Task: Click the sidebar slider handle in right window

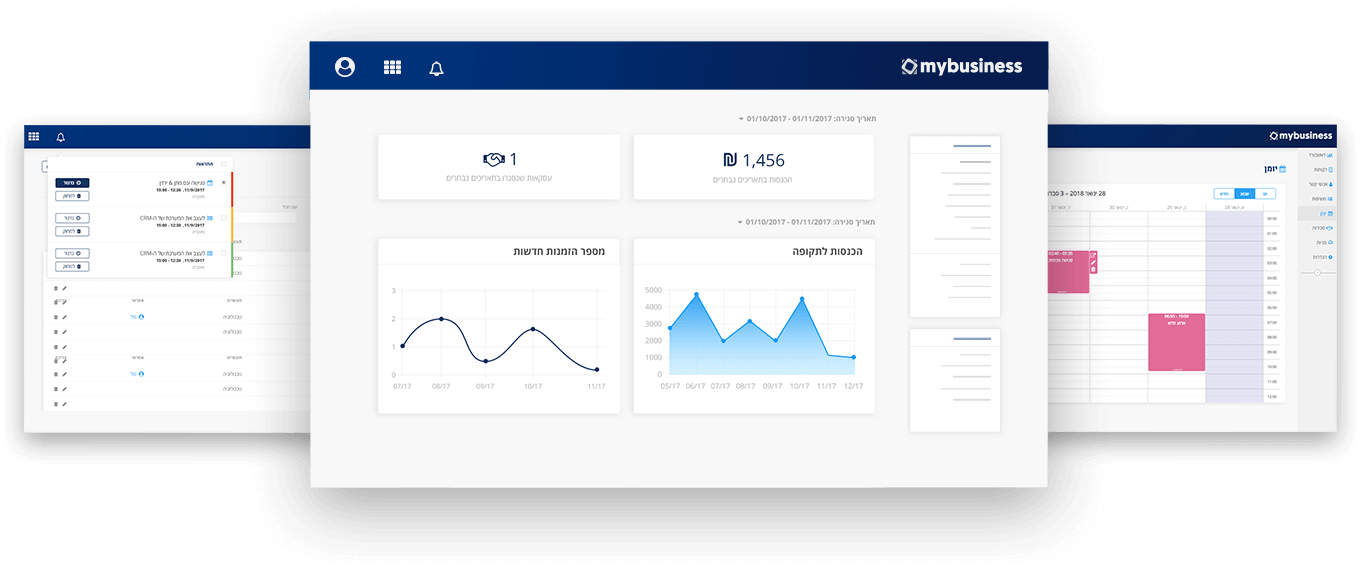Action: tap(1317, 273)
